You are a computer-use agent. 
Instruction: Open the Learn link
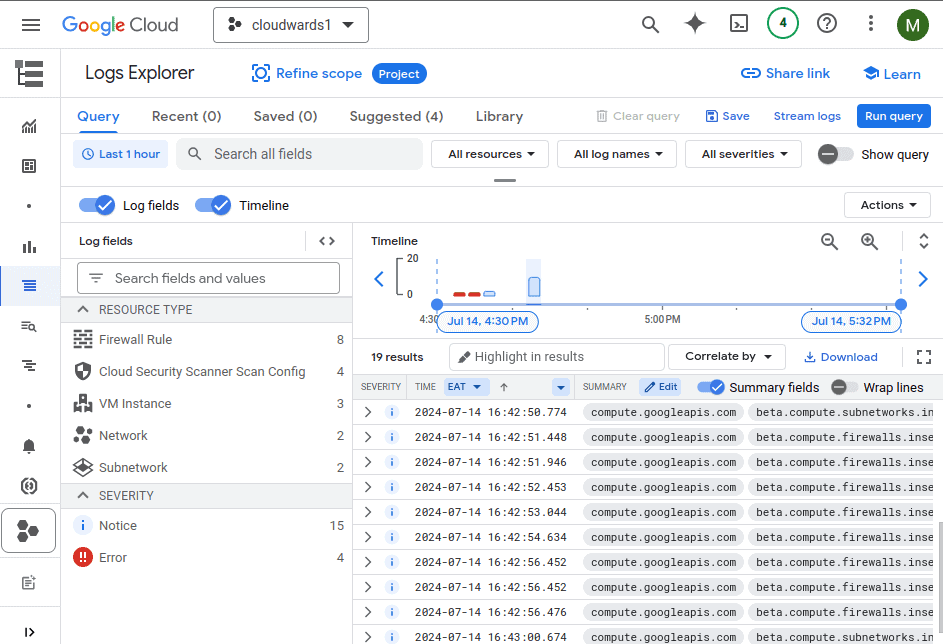[892, 73]
